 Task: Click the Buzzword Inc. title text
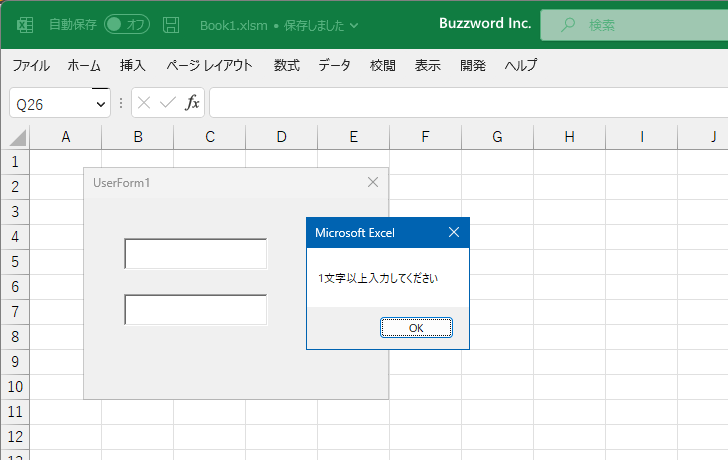[x=485, y=23]
